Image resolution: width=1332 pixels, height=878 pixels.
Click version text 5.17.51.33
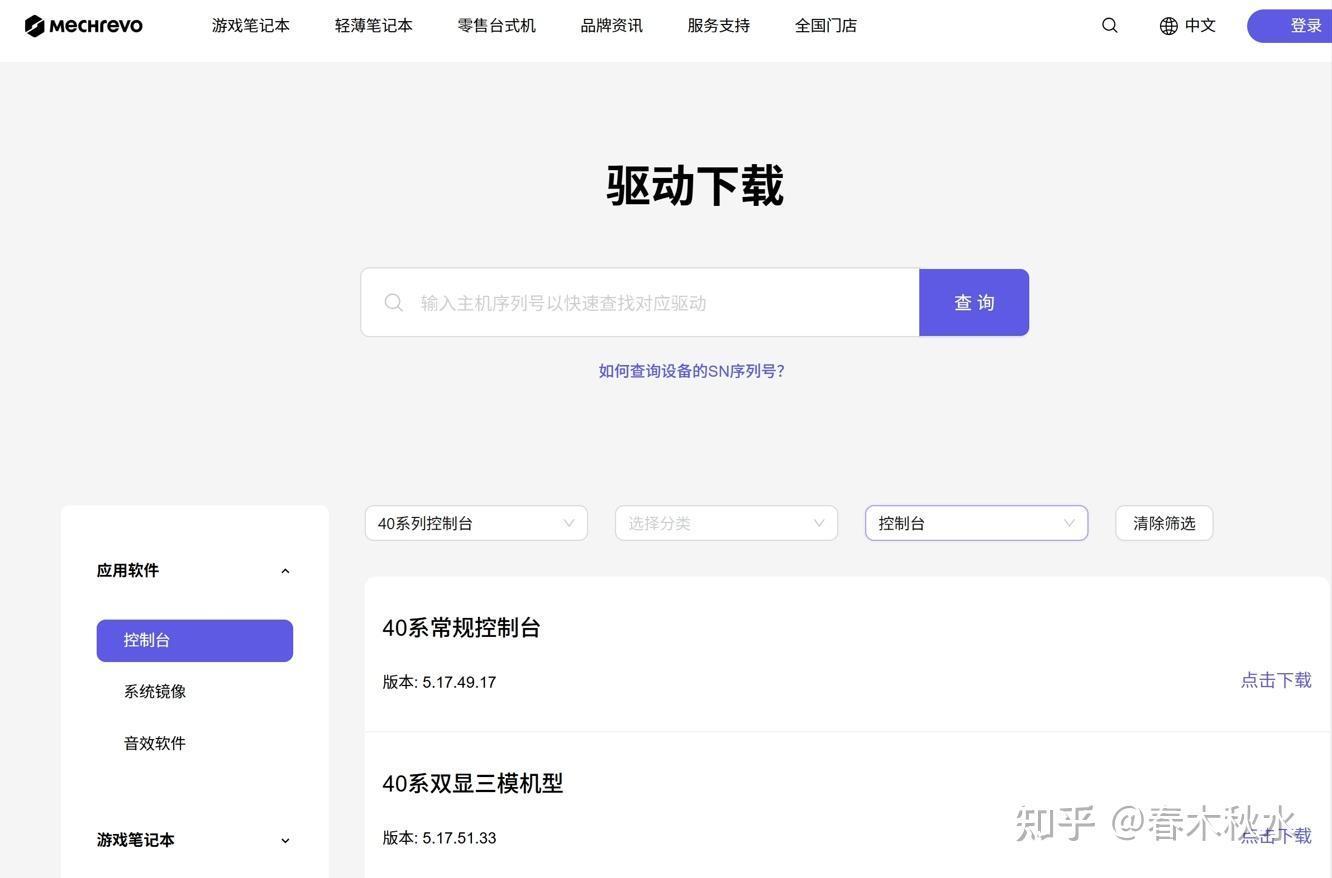tap(459, 838)
